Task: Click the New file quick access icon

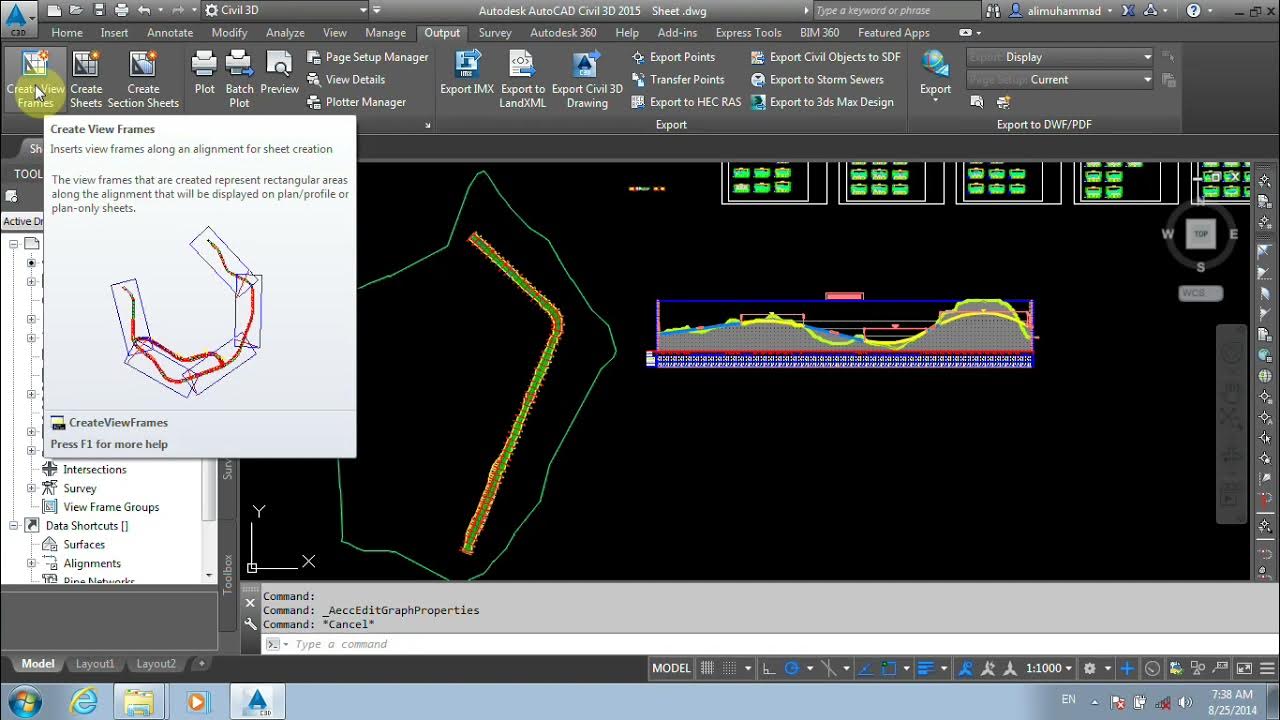Action: pos(54,11)
